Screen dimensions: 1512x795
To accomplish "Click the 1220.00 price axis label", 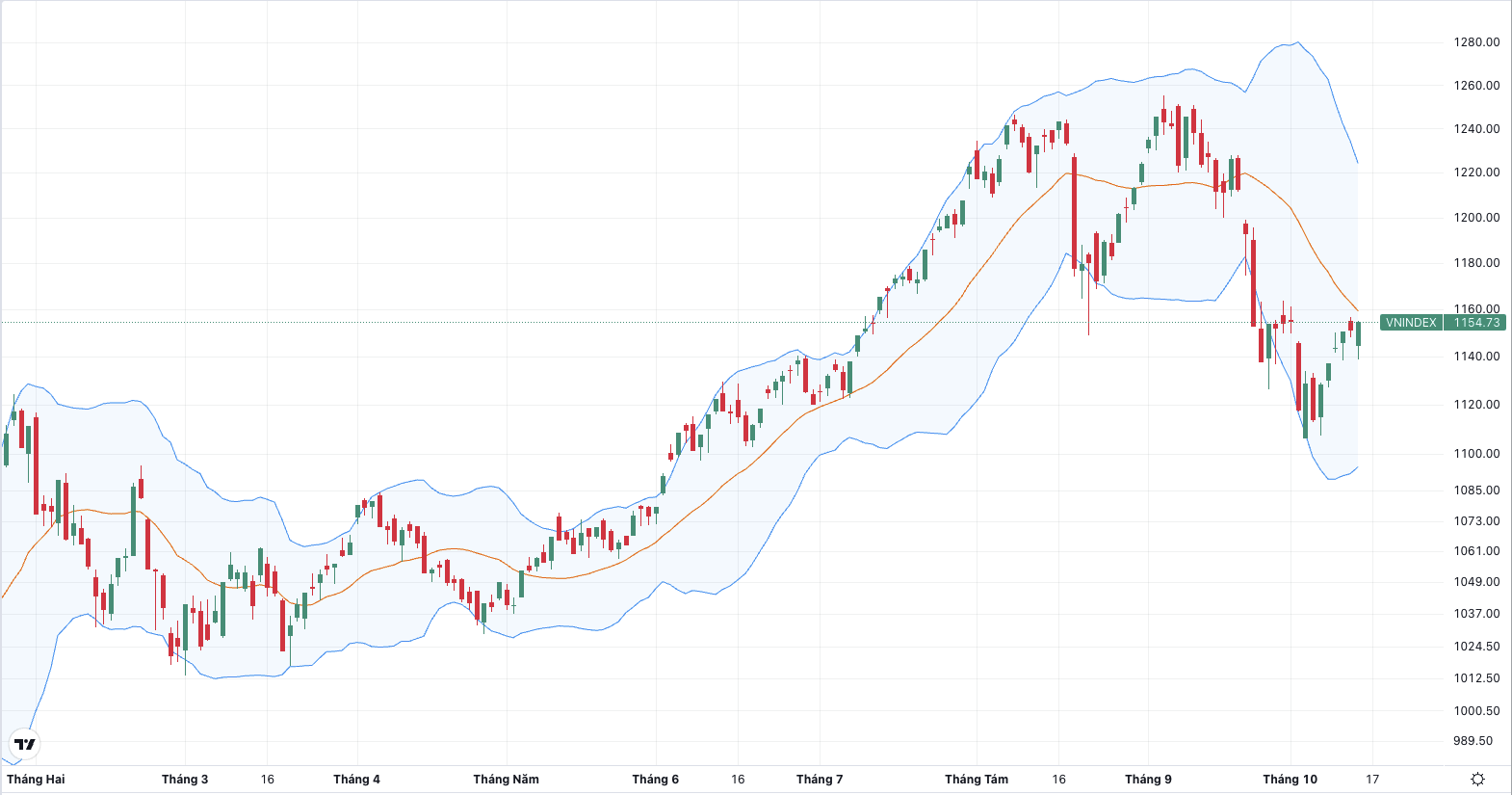I will click(1476, 172).
